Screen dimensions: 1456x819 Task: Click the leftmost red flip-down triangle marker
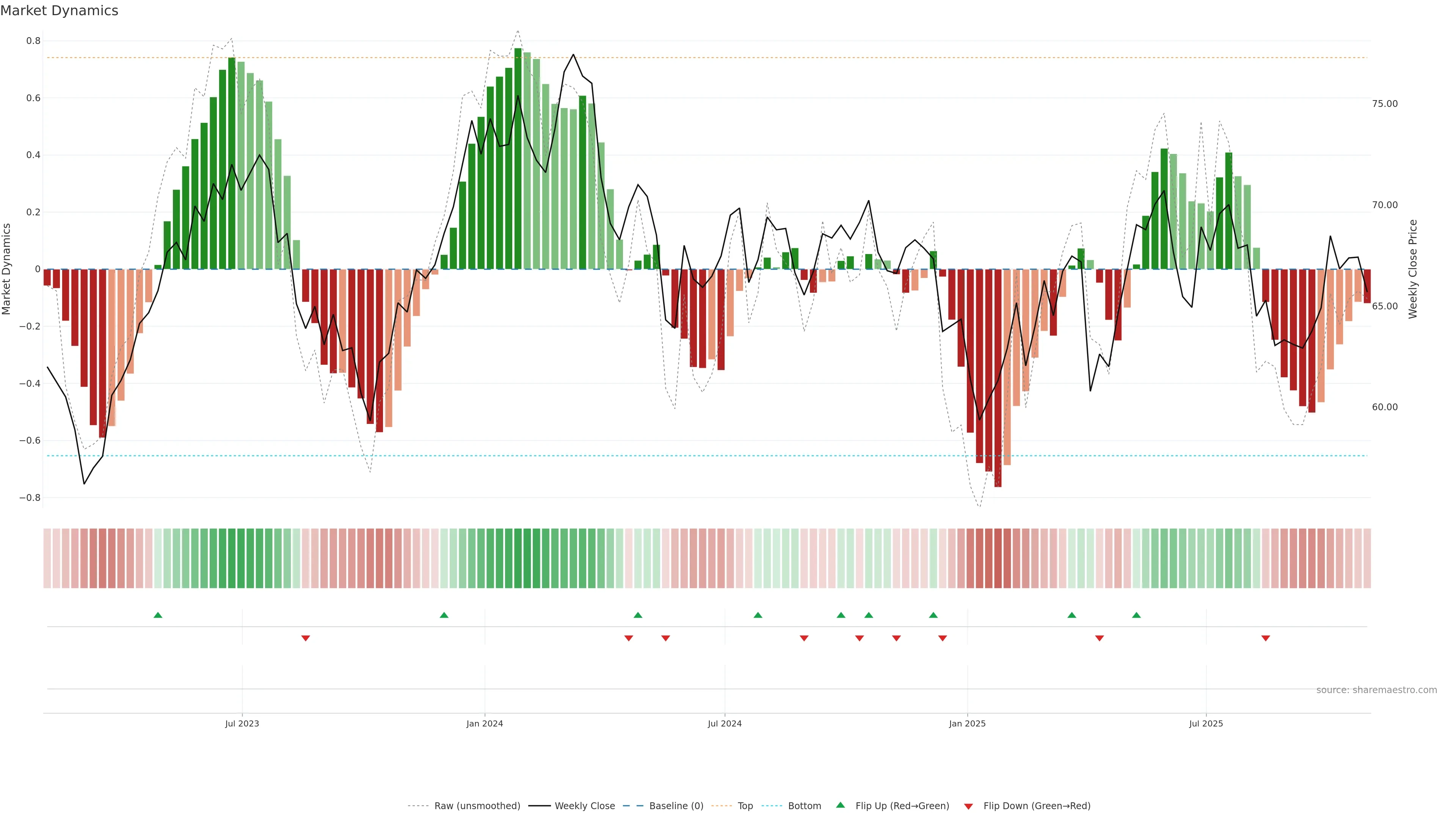[x=306, y=638]
